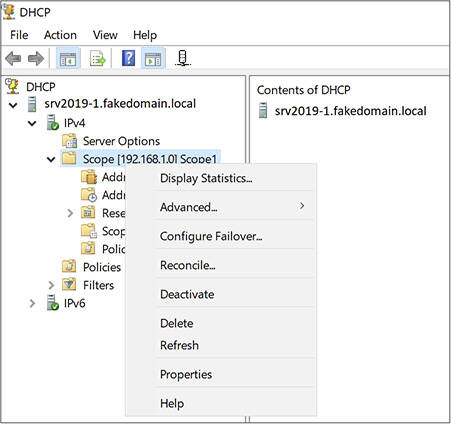Click the Scope 192.168.1.0 folder icon

(69, 158)
